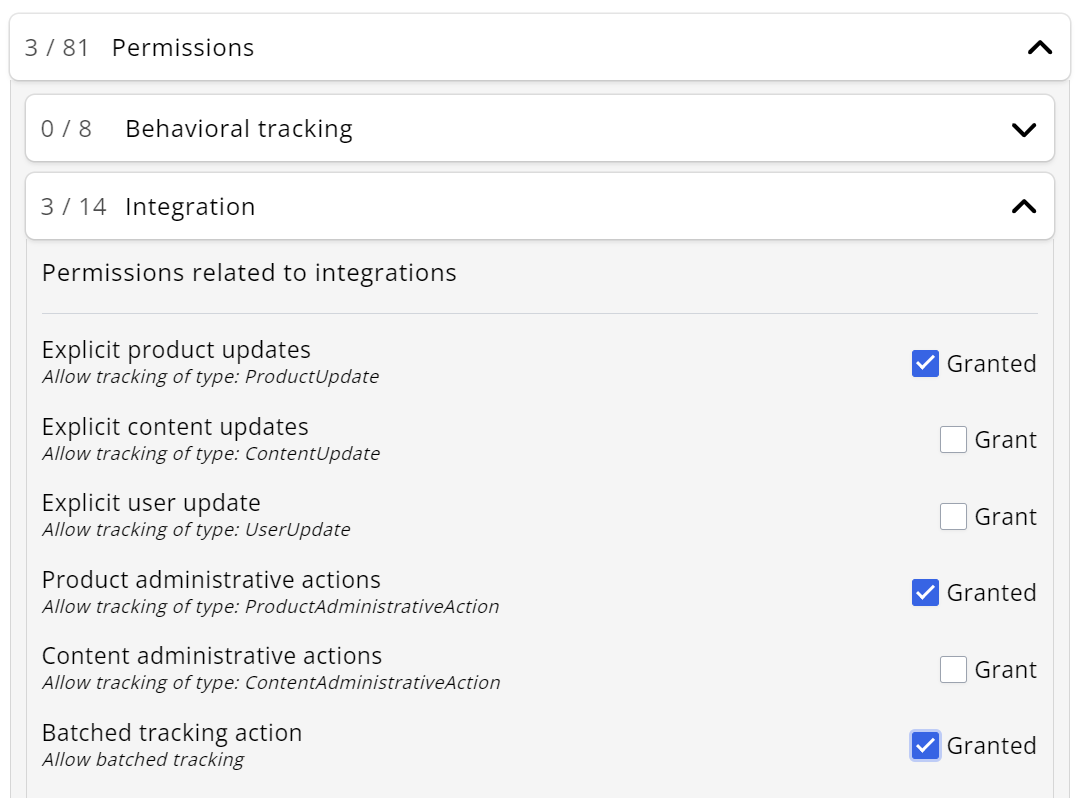
Task: Uncheck Granted for Explicit product updates
Action: pos(925,363)
